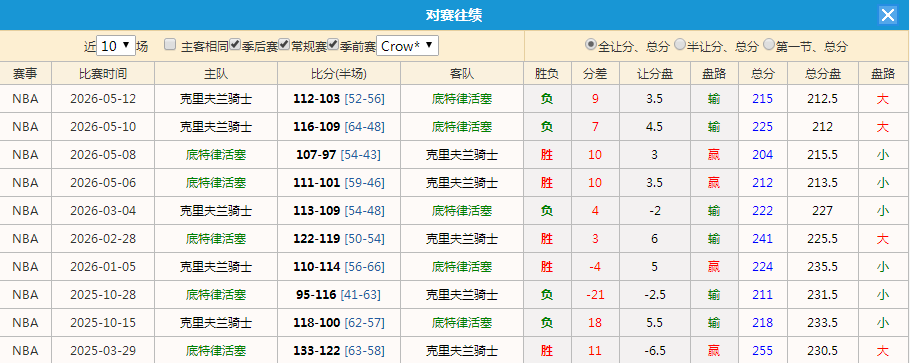The height and width of the screenshot is (363, 910).
Task: Click point difference 18
Action: click(595, 323)
